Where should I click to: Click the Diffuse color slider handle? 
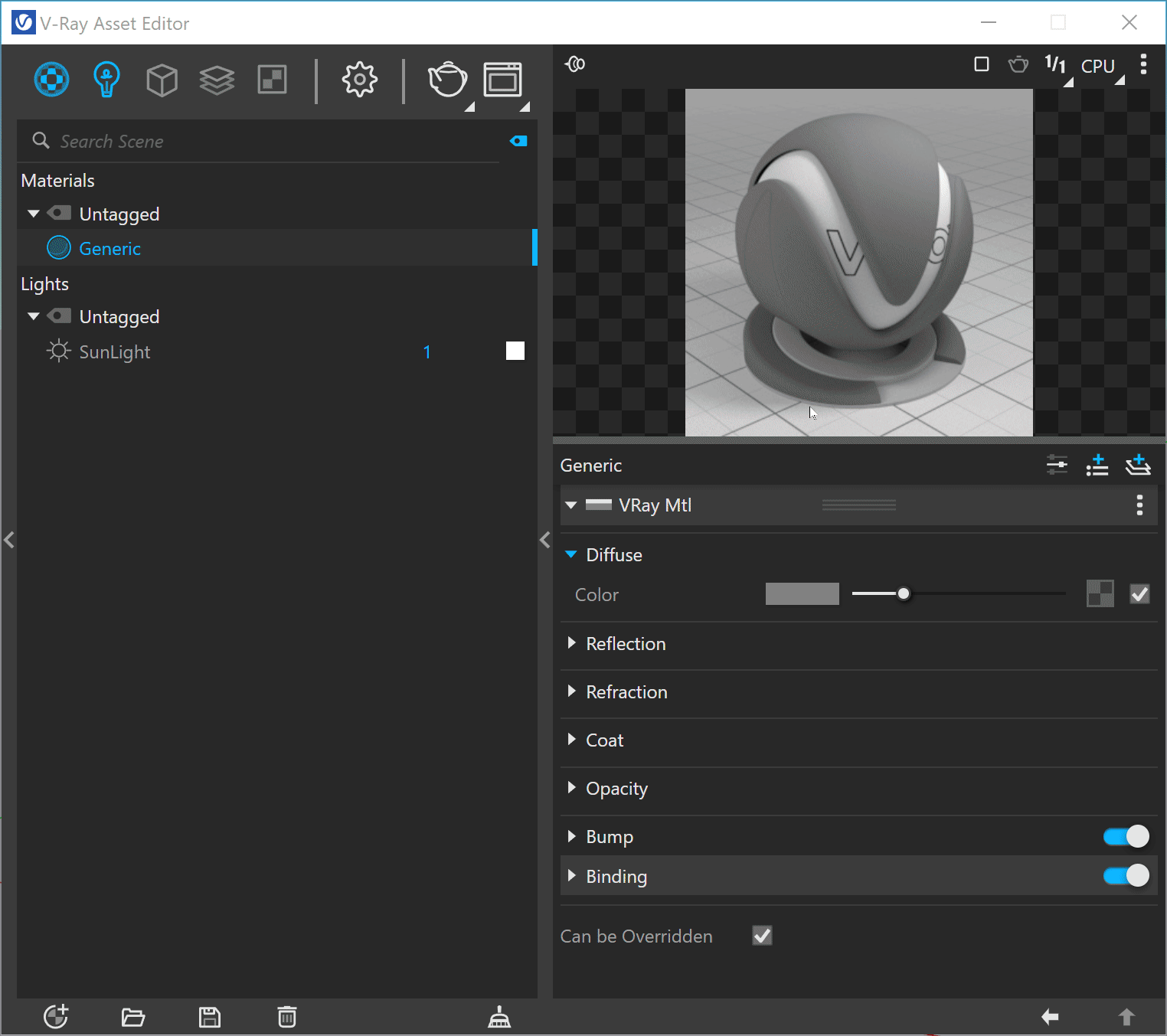pos(904,593)
